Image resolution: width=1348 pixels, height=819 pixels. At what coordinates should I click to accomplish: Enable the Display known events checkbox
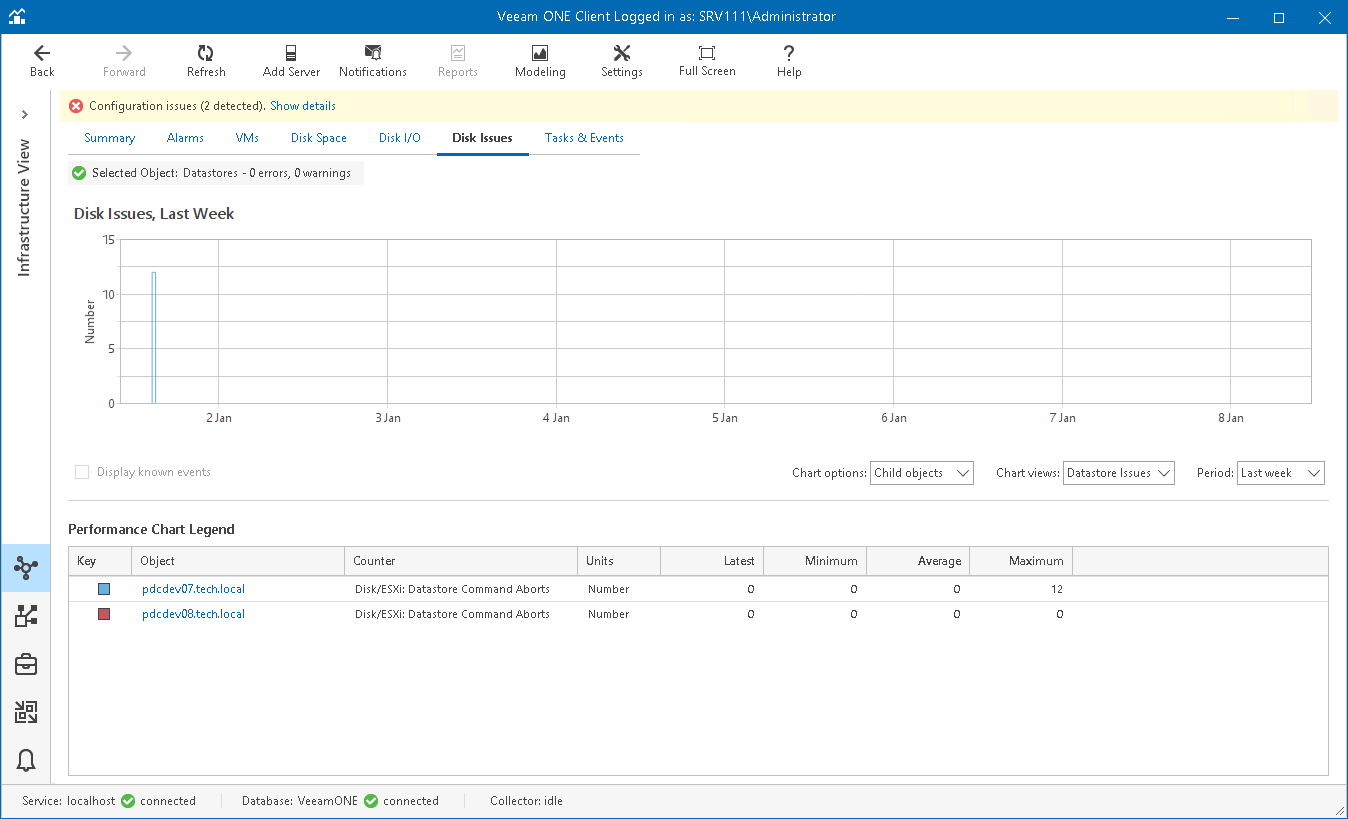click(x=82, y=472)
